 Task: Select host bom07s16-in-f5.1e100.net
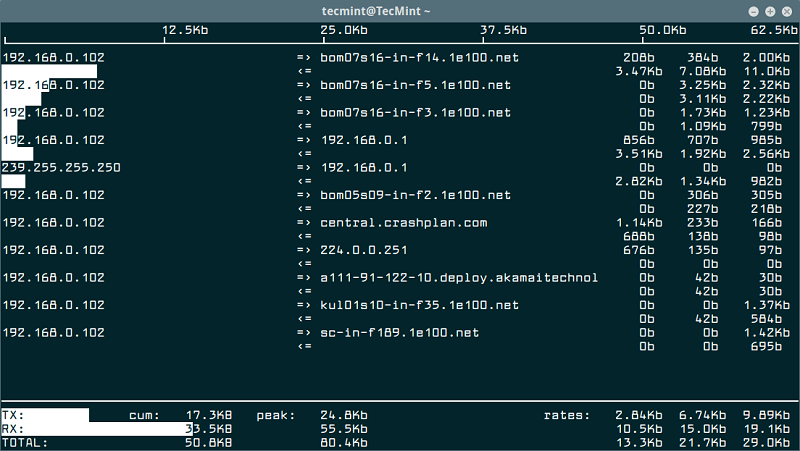pyautogui.click(x=415, y=85)
